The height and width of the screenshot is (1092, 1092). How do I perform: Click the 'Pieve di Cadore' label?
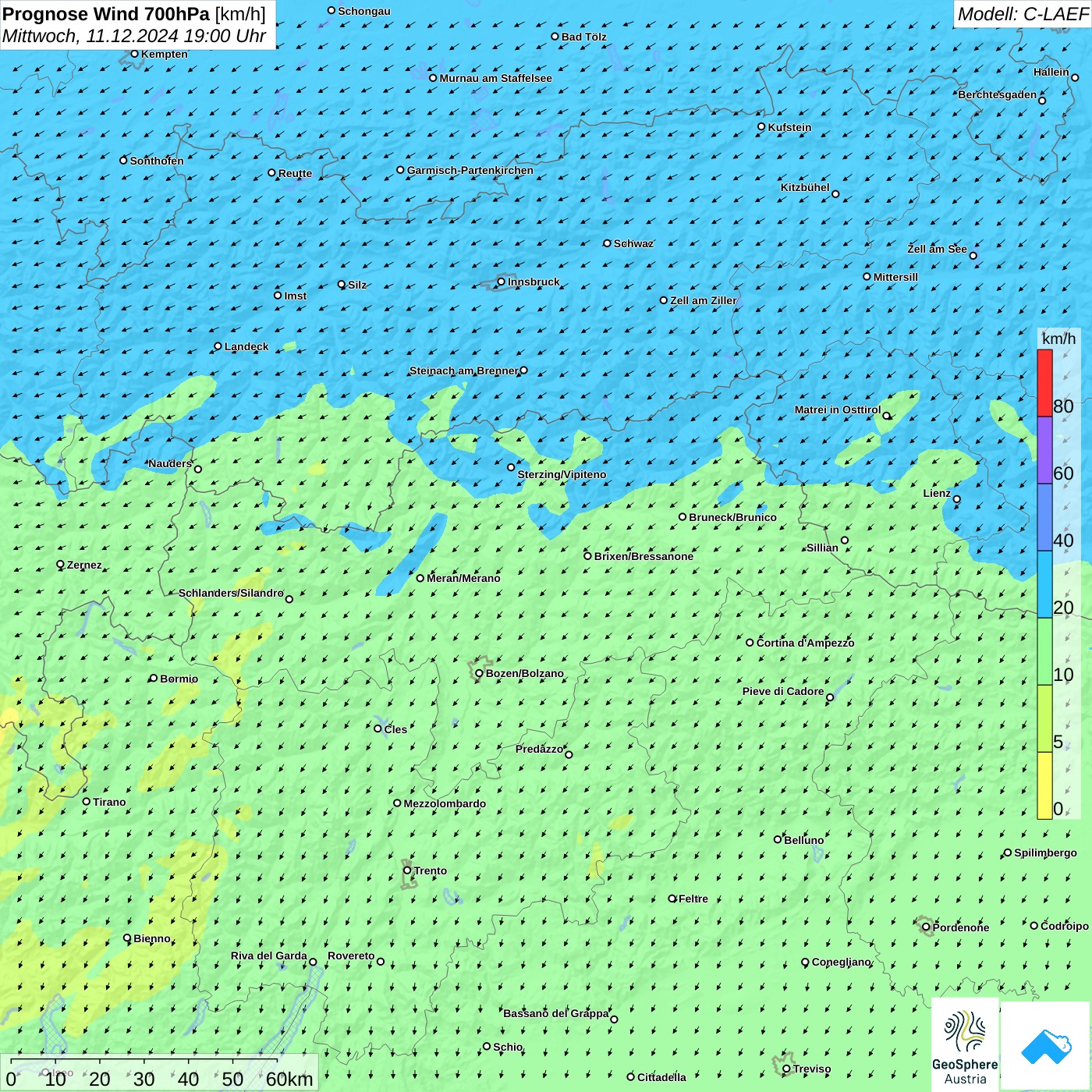pos(783,691)
